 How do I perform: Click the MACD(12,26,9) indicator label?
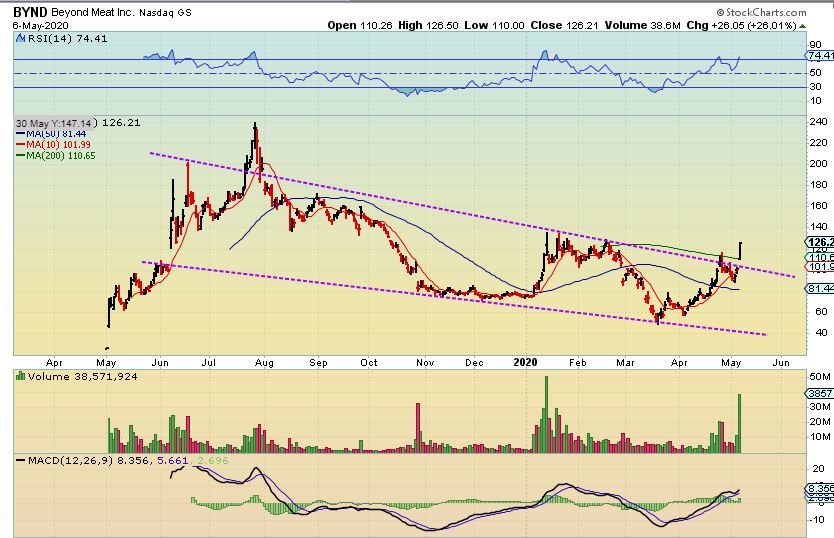coord(67,462)
